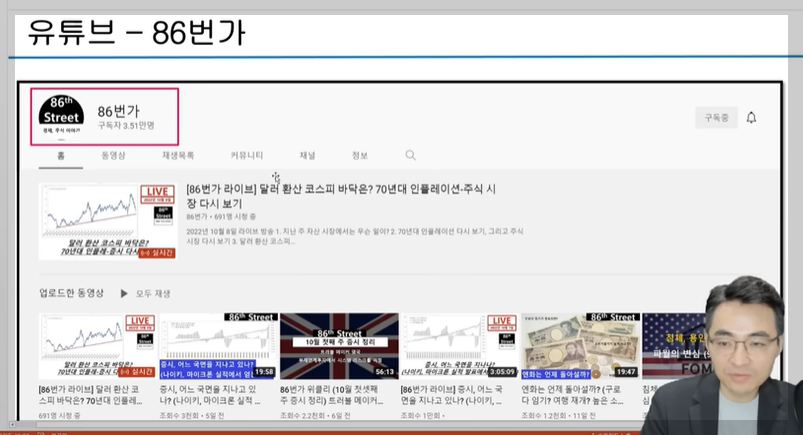Switch to the 동영상 tab
Screen dimensions: 803x435
coord(113,155)
